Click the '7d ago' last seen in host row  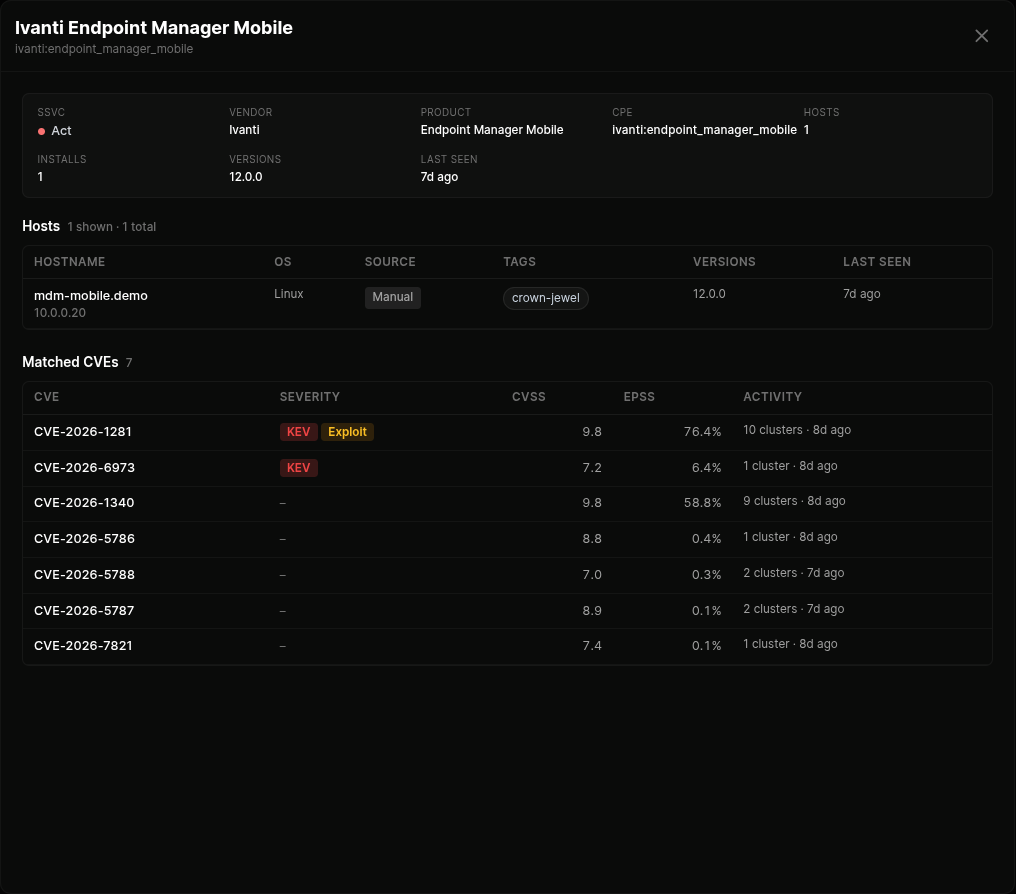[862, 294]
